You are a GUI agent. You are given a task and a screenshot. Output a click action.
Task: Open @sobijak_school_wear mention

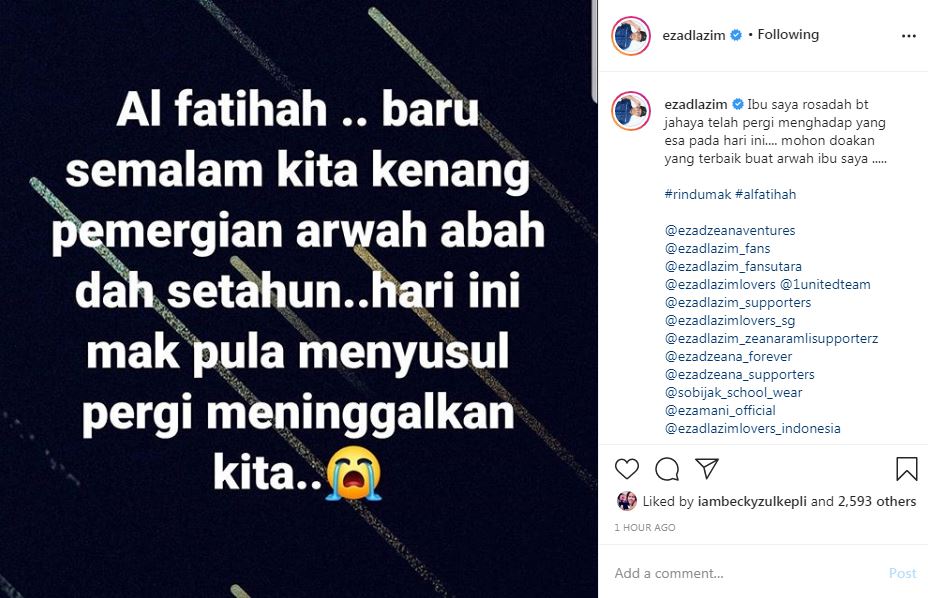tap(733, 393)
